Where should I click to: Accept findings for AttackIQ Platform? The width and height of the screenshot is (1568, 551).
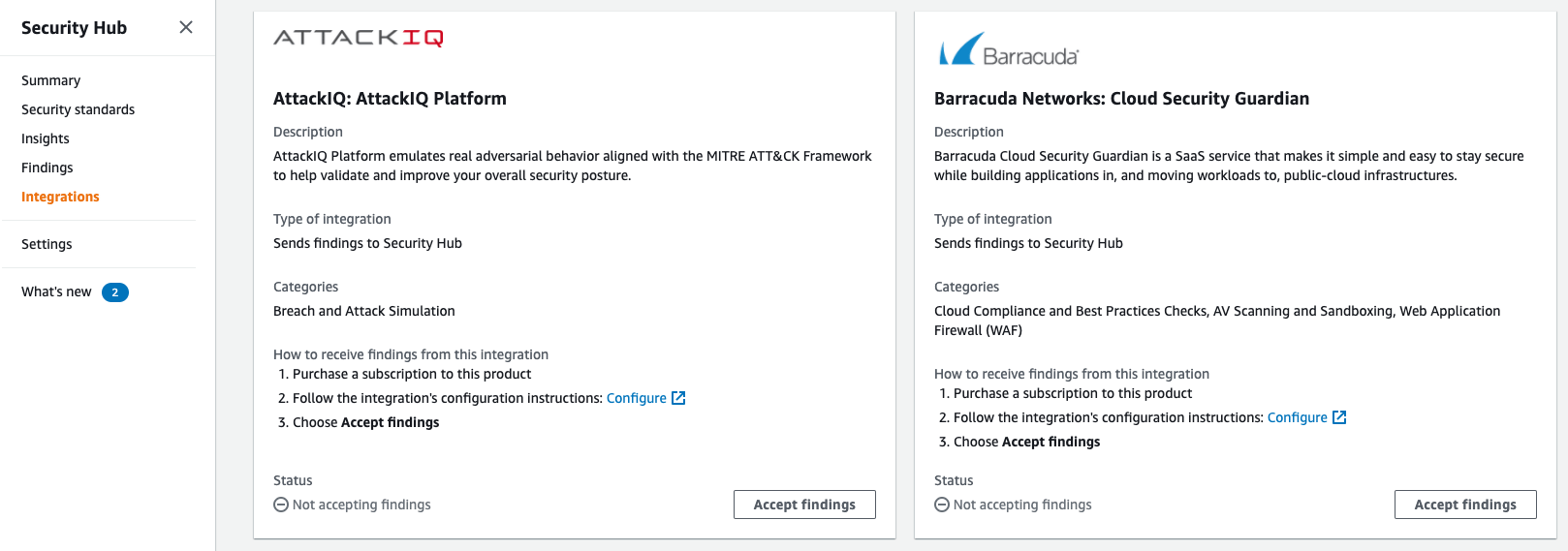click(x=804, y=505)
